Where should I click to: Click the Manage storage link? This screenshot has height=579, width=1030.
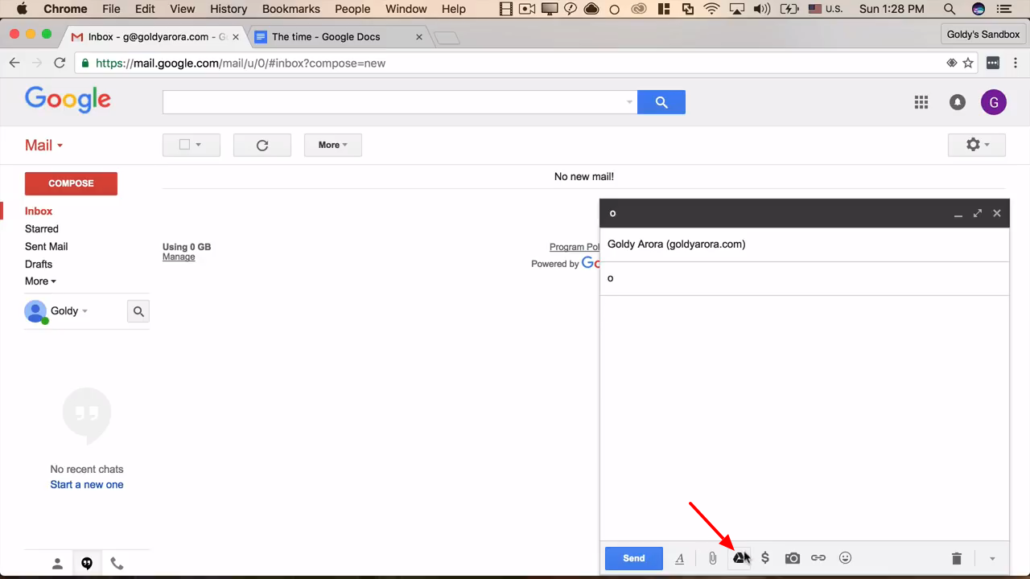coord(179,257)
